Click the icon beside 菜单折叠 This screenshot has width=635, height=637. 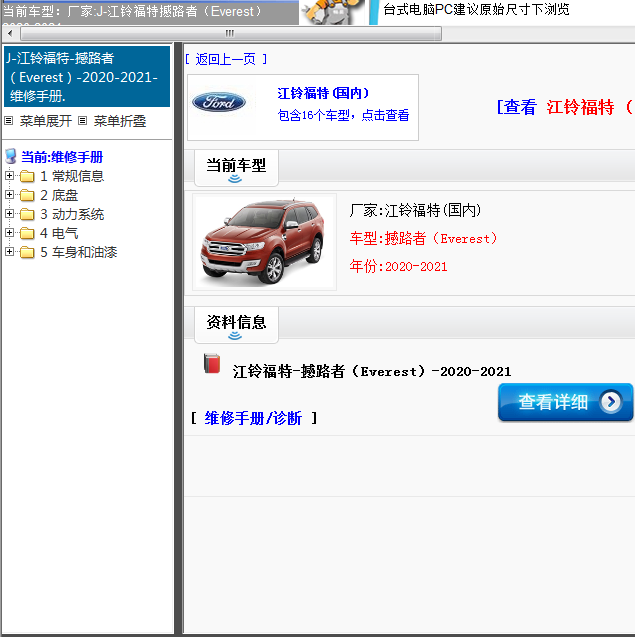point(82,120)
